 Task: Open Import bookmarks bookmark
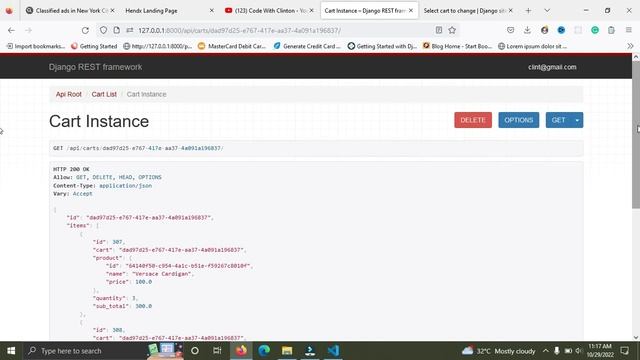(36, 46)
